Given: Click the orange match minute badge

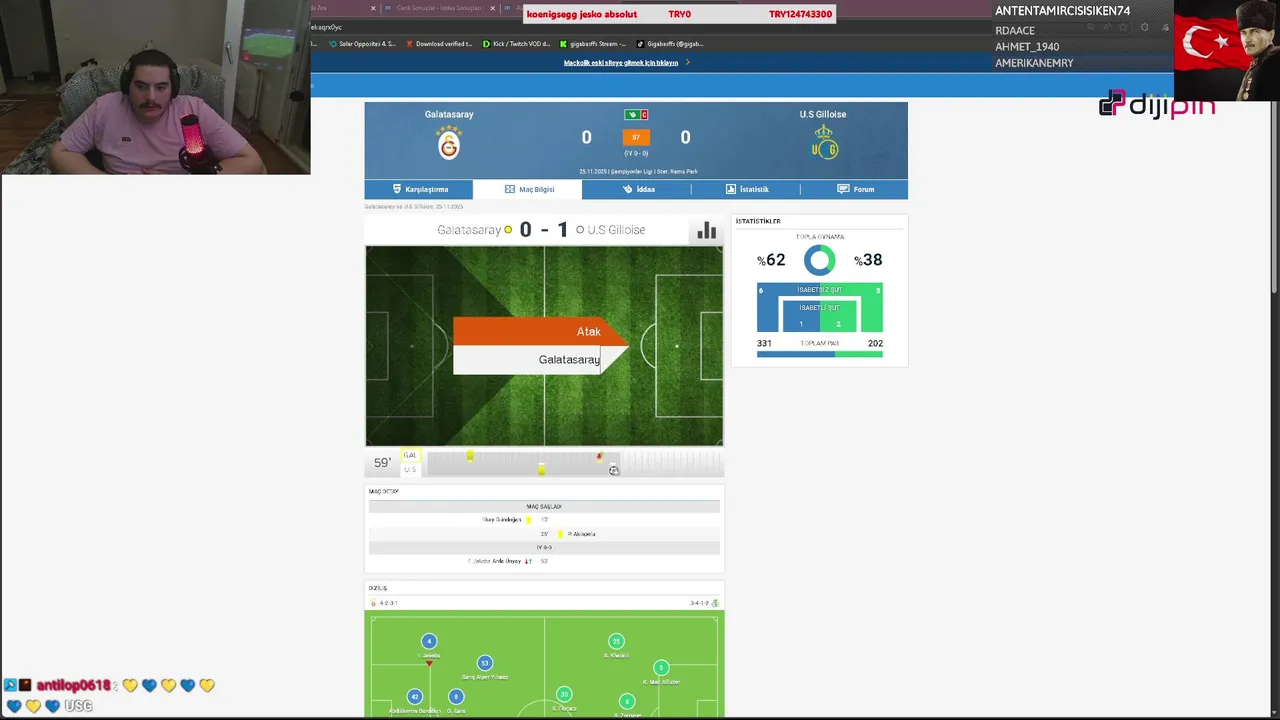Looking at the screenshot, I should point(636,137).
